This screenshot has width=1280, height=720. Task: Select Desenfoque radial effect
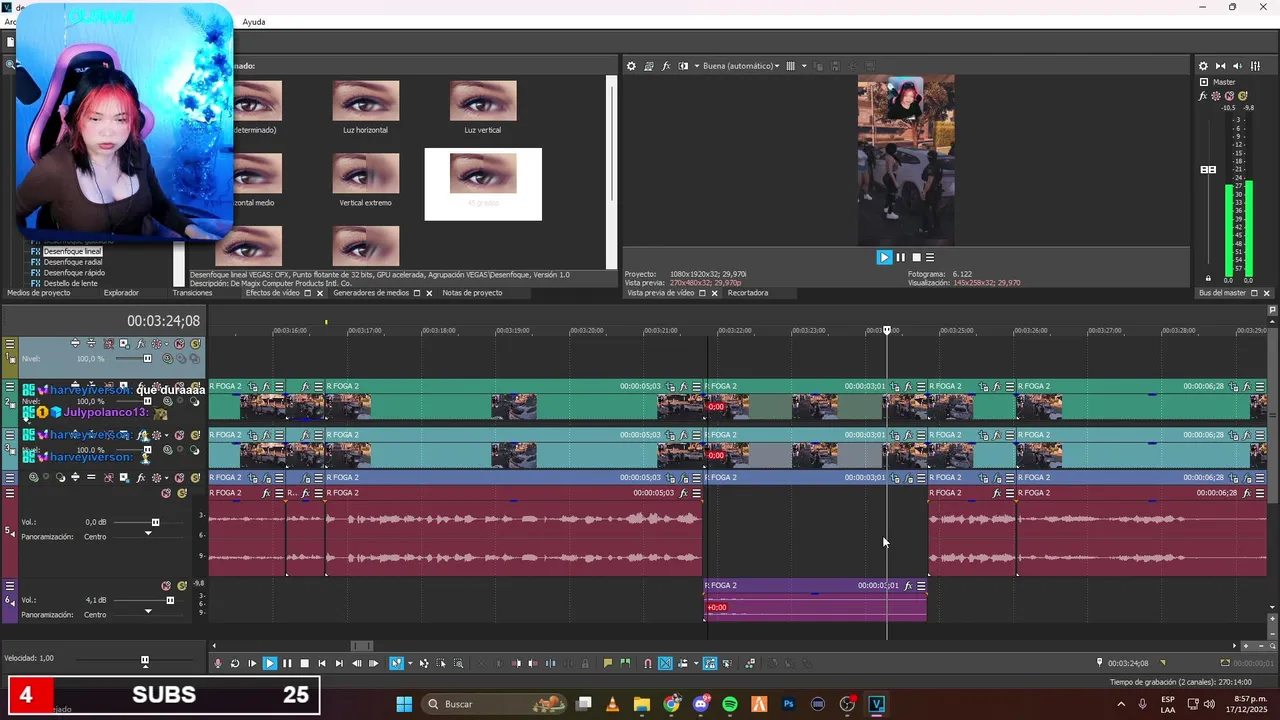tap(72, 262)
